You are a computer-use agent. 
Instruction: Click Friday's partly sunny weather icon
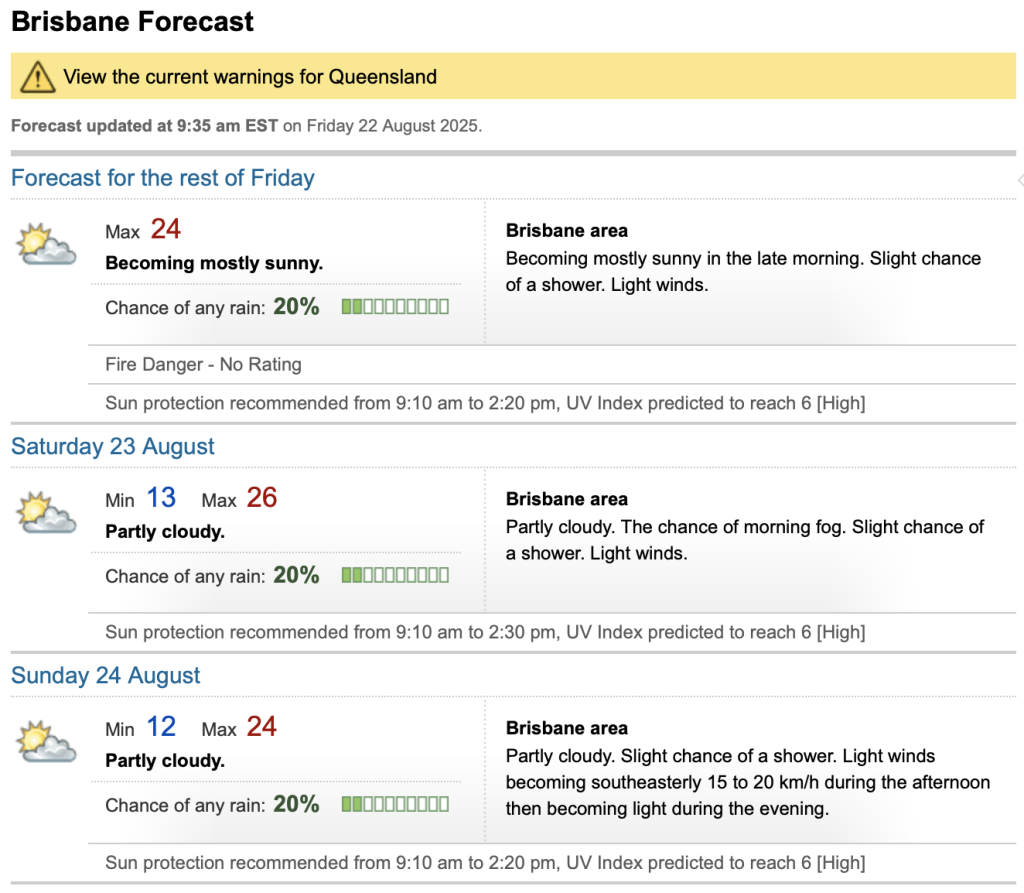47,244
